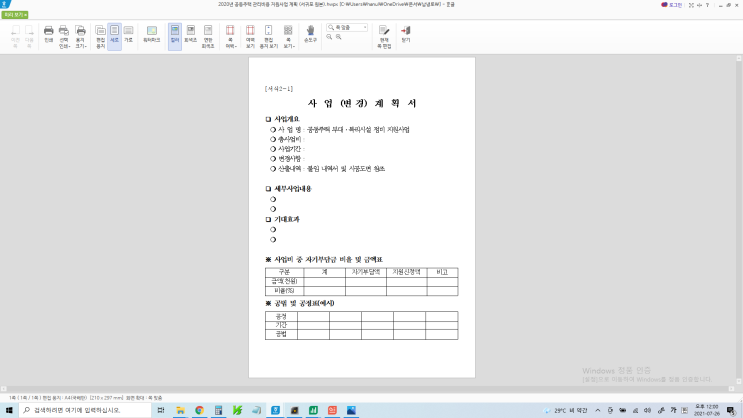Click the 공법 row label
743x418 pixels.
pos(281,334)
